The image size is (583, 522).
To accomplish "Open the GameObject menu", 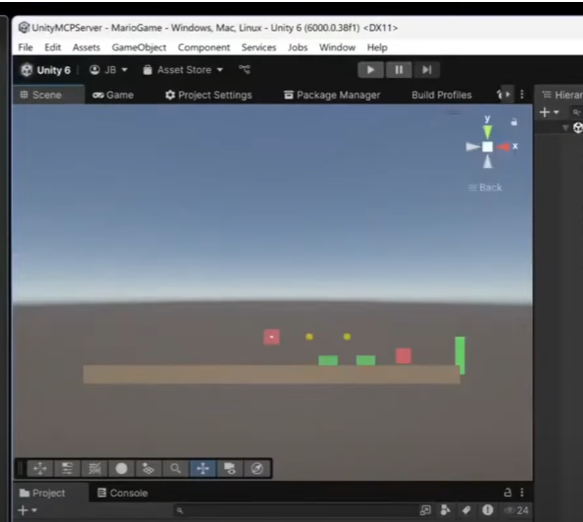I will coord(139,48).
